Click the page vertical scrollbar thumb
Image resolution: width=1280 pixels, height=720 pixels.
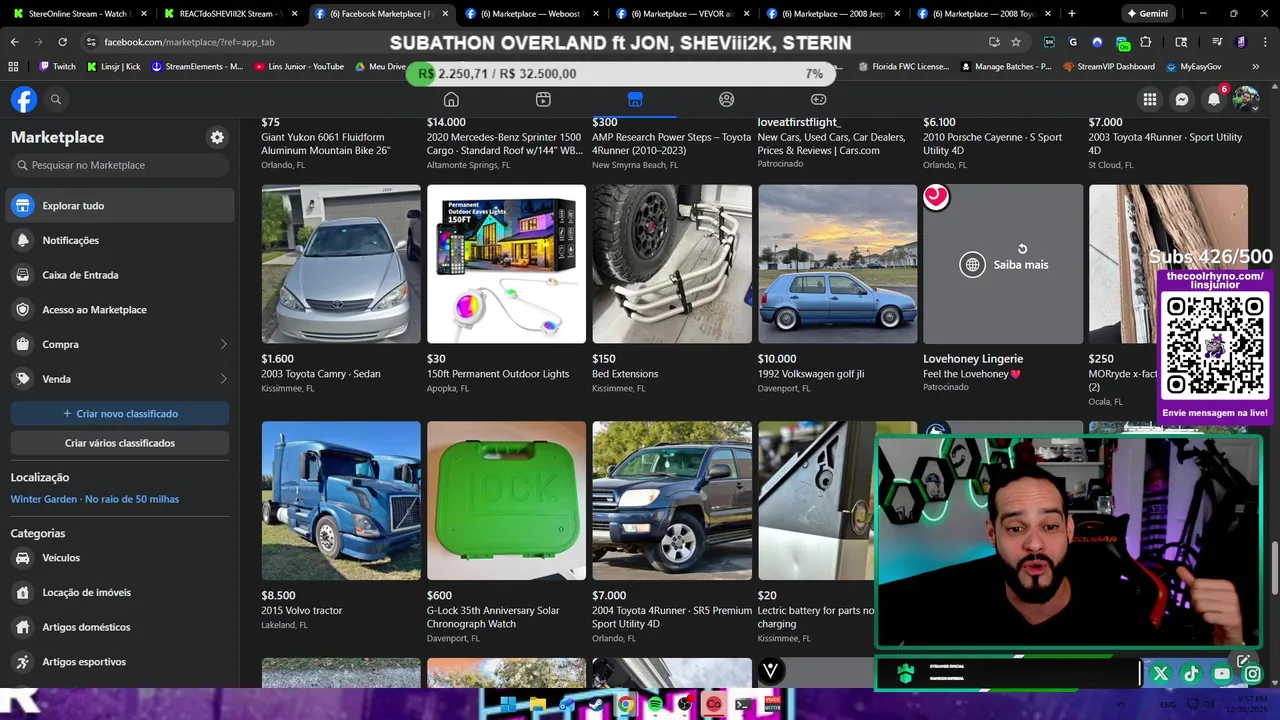click(1275, 567)
